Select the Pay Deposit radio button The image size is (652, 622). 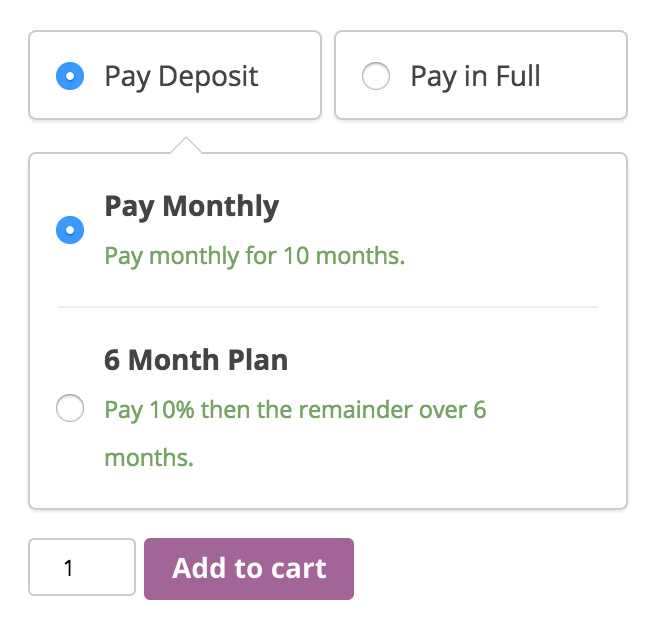tap(70, 76)
